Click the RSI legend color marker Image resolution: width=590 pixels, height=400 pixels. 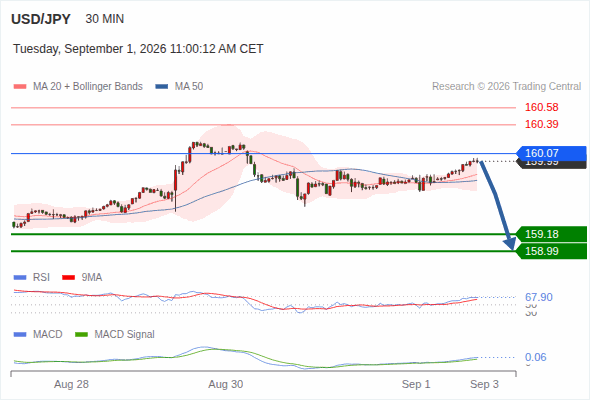coord(20,278)
